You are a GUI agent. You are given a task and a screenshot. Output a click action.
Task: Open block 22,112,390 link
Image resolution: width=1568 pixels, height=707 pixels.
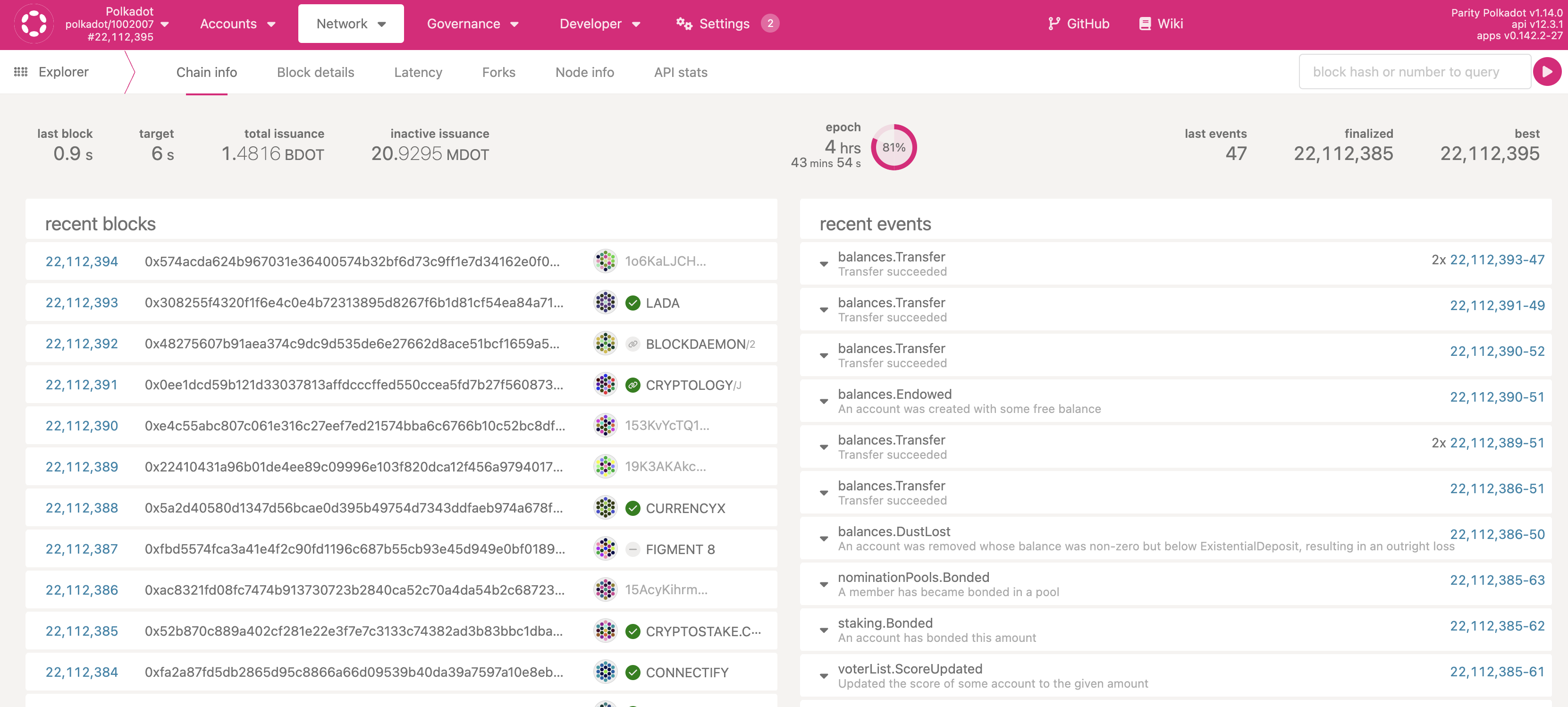coord(82,426)
